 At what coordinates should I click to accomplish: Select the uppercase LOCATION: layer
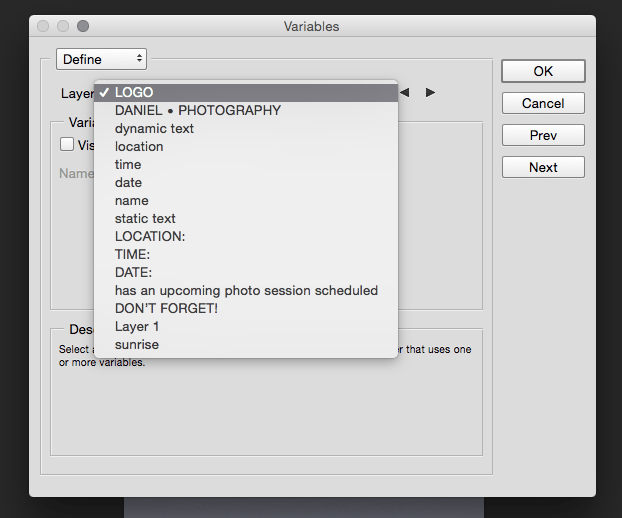coord(150,237)
